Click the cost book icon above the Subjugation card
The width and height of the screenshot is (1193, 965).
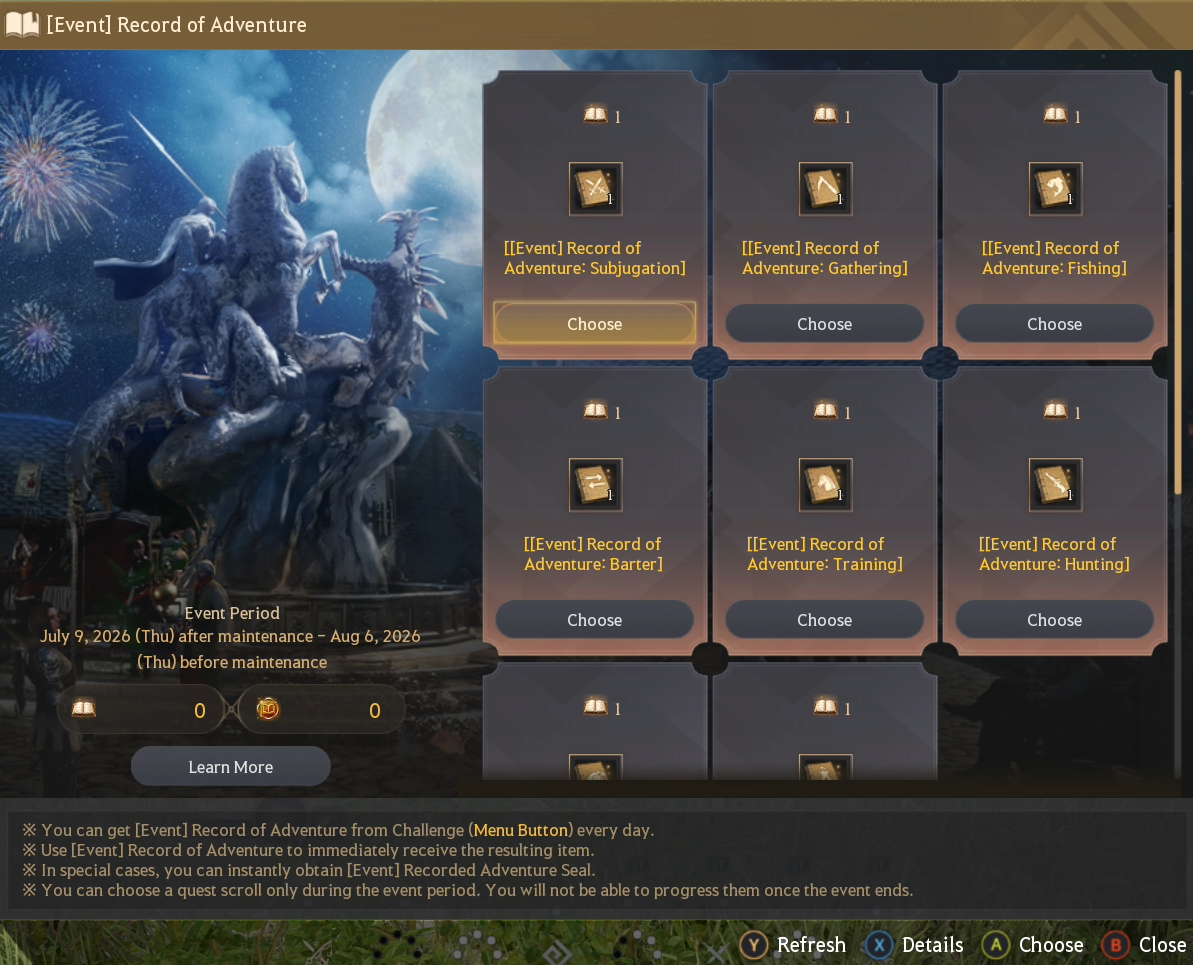pyautogui.click(x=595, y=115)
